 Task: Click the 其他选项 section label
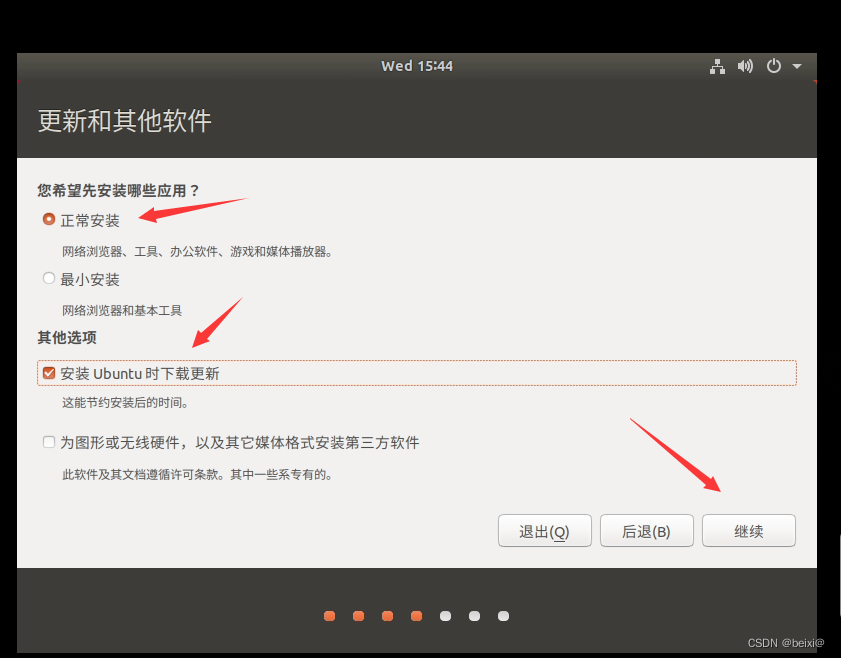tap(67, 337)
